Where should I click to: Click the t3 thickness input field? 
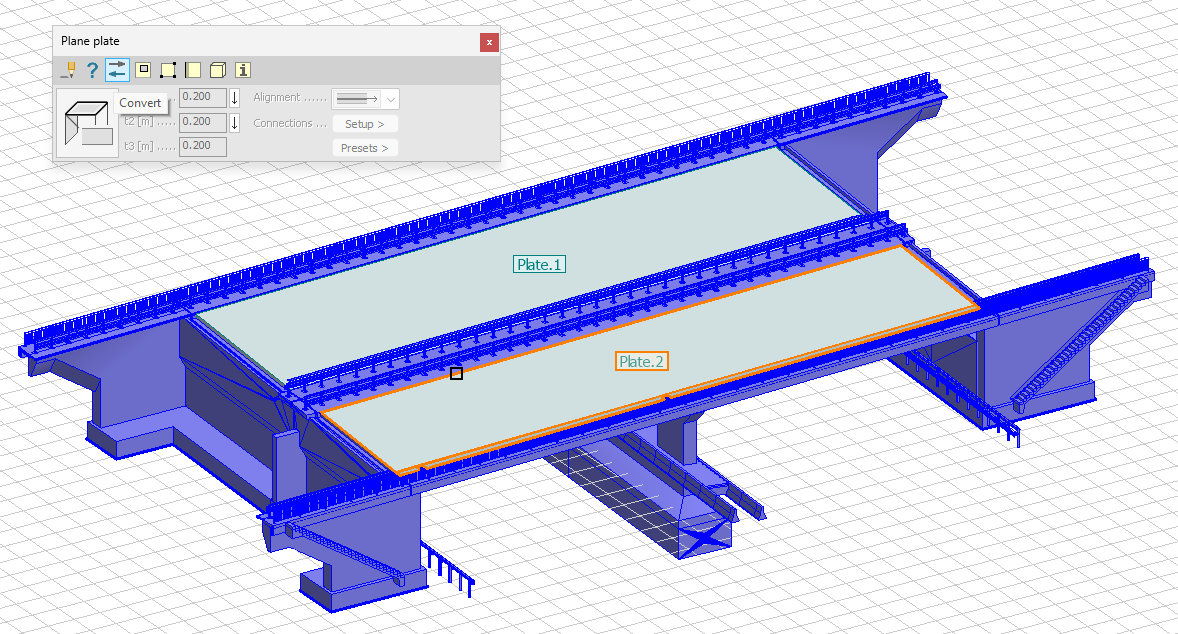[202, 147]
